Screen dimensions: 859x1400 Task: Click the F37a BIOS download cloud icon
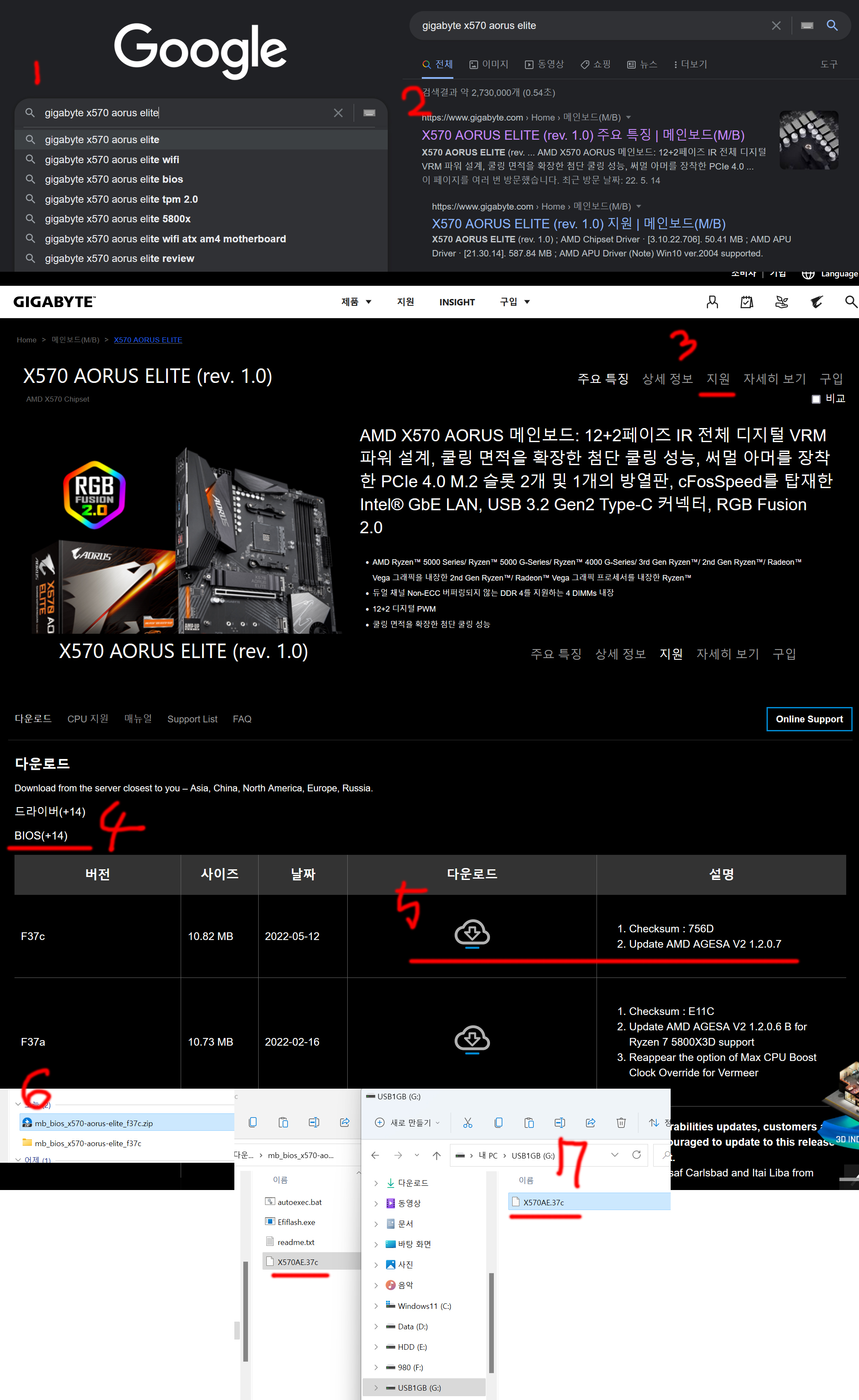[x=472, y=1039]
